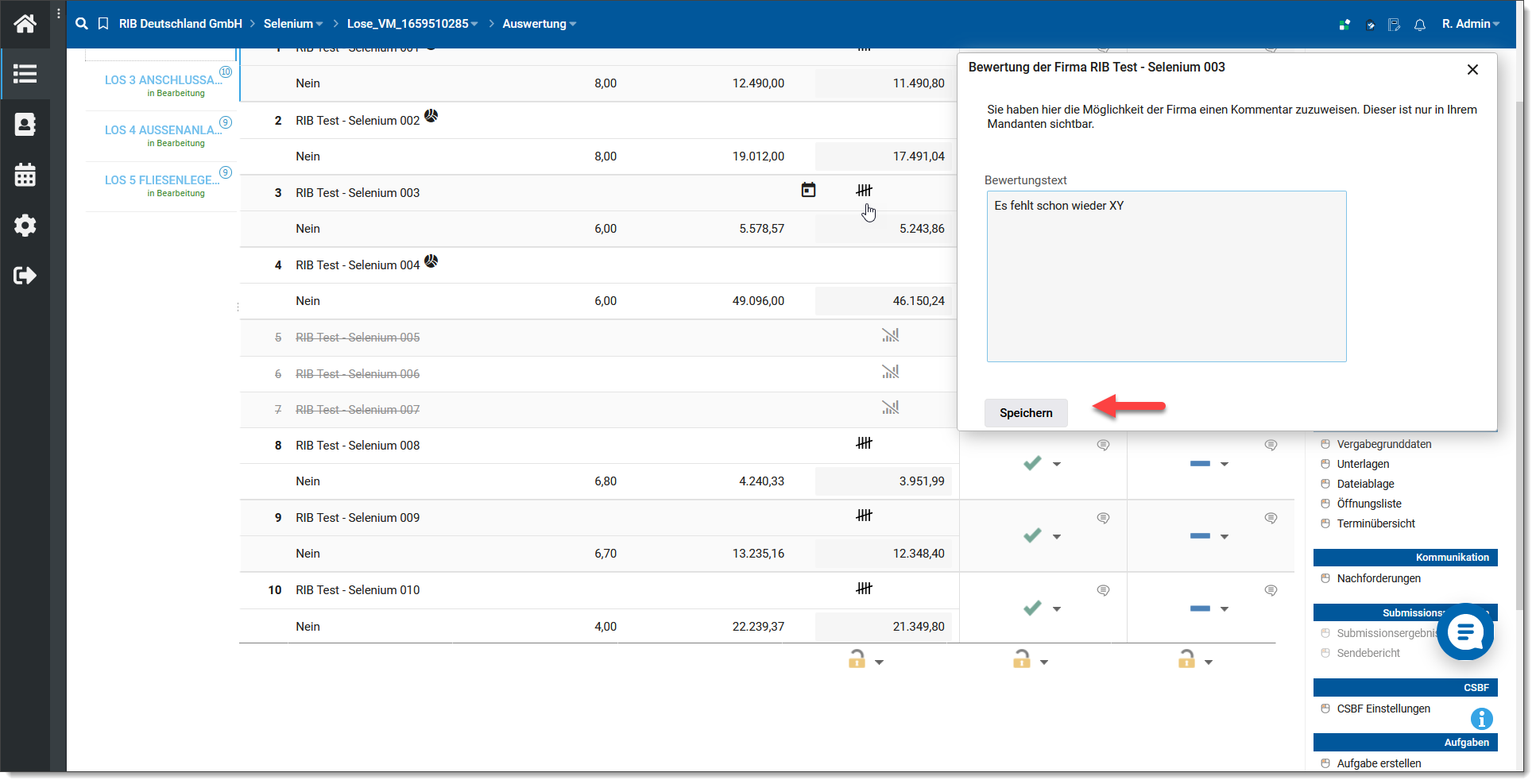Viewport: 1536px width, 784px height.
Task: Open first comment bubble in Selenium 010 row
Action: click(x=1103, y=590)
